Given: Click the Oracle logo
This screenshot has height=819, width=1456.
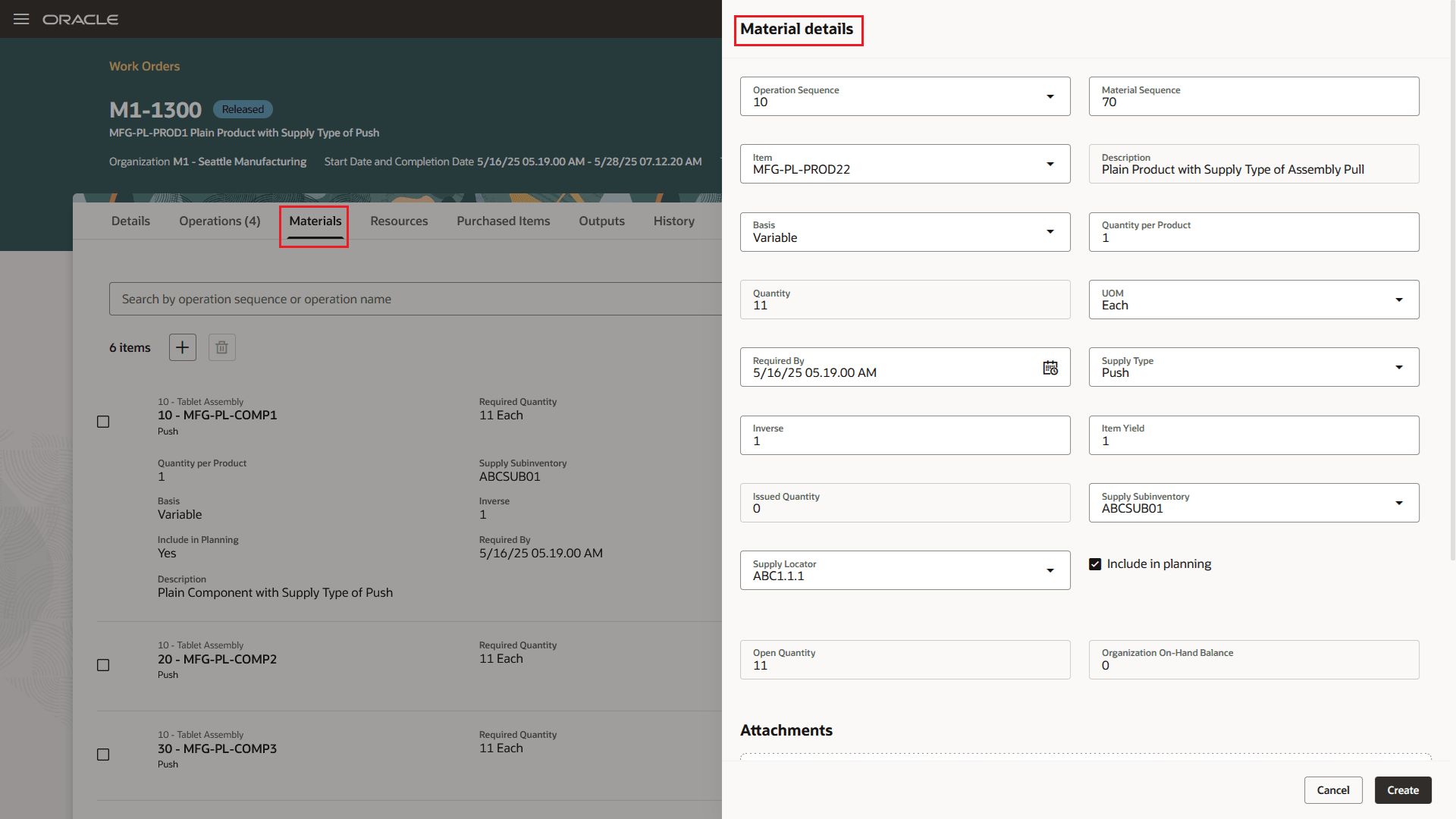Looking at the screenshot, I should pyautogui.click(x=80, y=19).
